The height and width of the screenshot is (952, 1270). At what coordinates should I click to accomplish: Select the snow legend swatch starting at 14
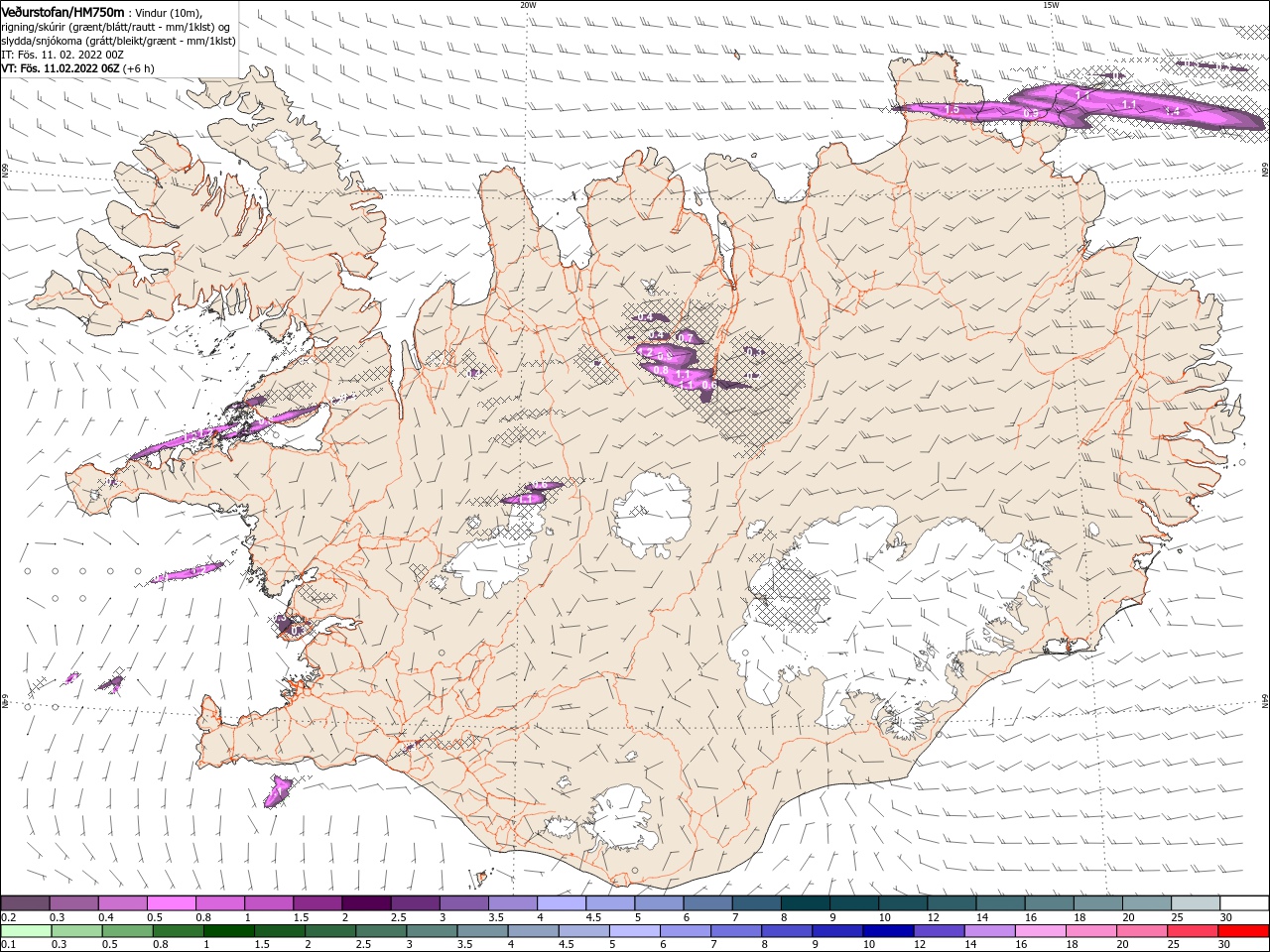[x=1001, y=903]
